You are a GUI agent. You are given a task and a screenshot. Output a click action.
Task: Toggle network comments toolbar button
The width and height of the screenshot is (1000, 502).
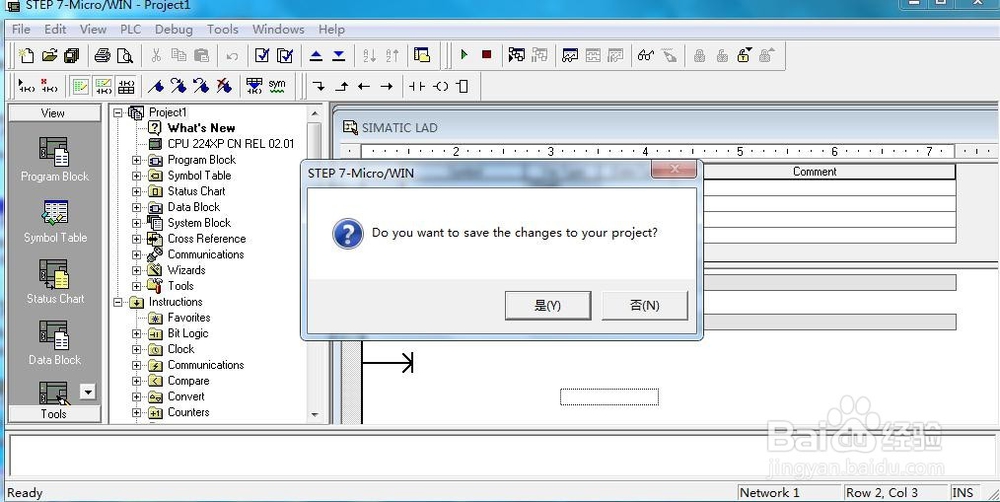pyautogui.click(x=103, y=85)
